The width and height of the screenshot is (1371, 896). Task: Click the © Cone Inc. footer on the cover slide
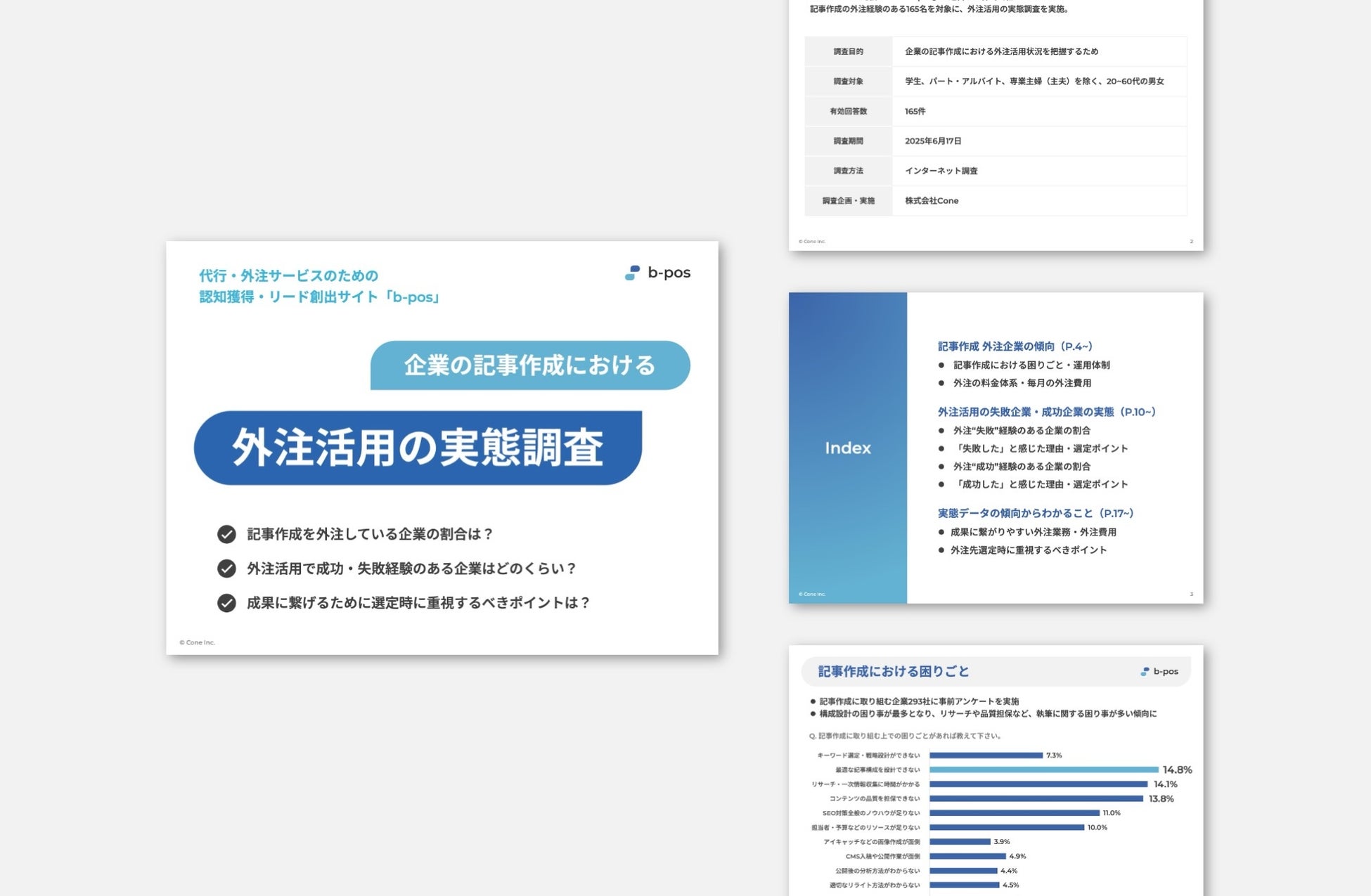pos(197,642)
